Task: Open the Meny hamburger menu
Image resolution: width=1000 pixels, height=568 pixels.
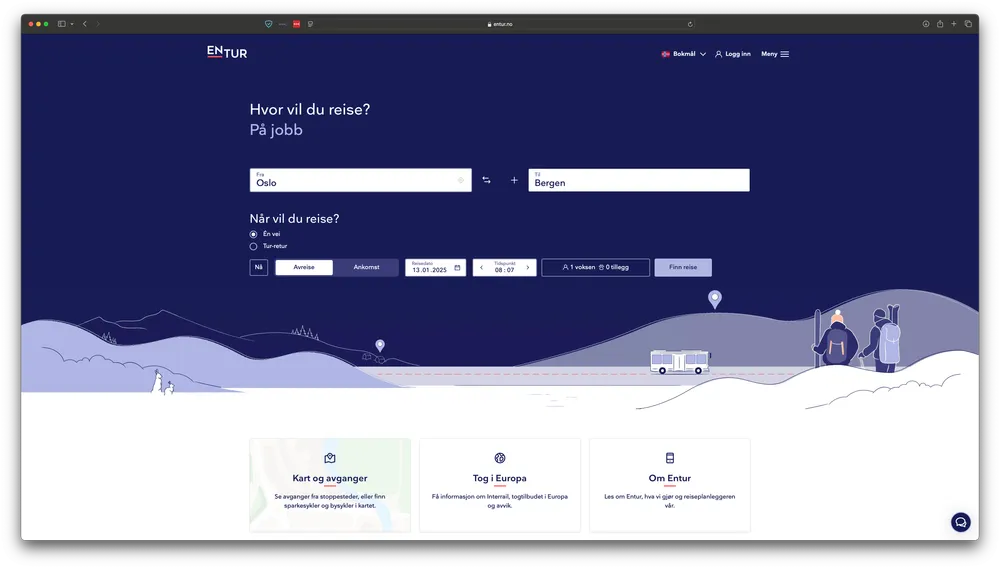Action: [x=775, y=54]
